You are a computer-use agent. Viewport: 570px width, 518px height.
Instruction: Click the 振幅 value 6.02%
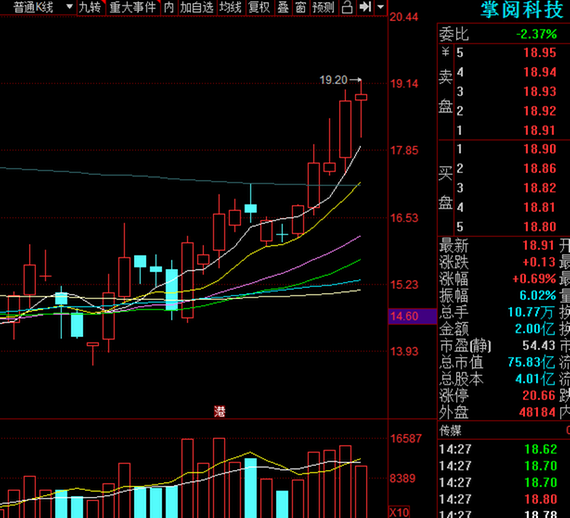click(x=538, y=295)
